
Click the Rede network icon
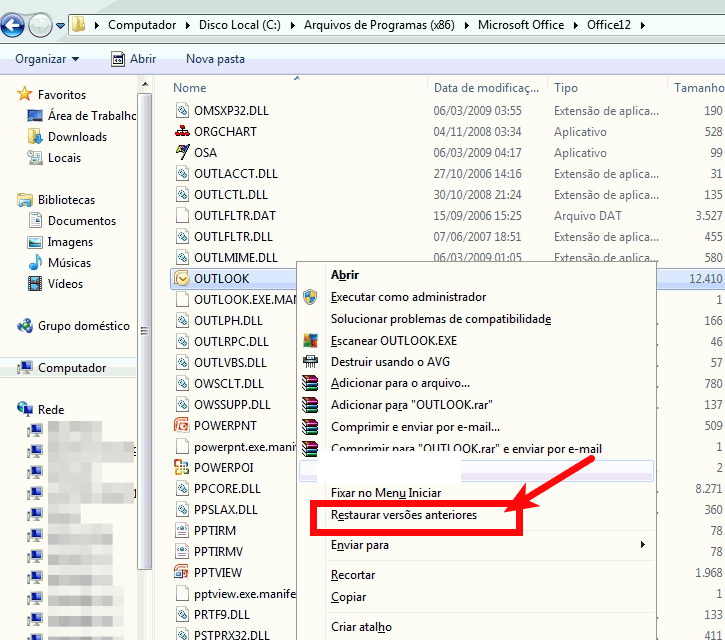click(x=25, y=409)
